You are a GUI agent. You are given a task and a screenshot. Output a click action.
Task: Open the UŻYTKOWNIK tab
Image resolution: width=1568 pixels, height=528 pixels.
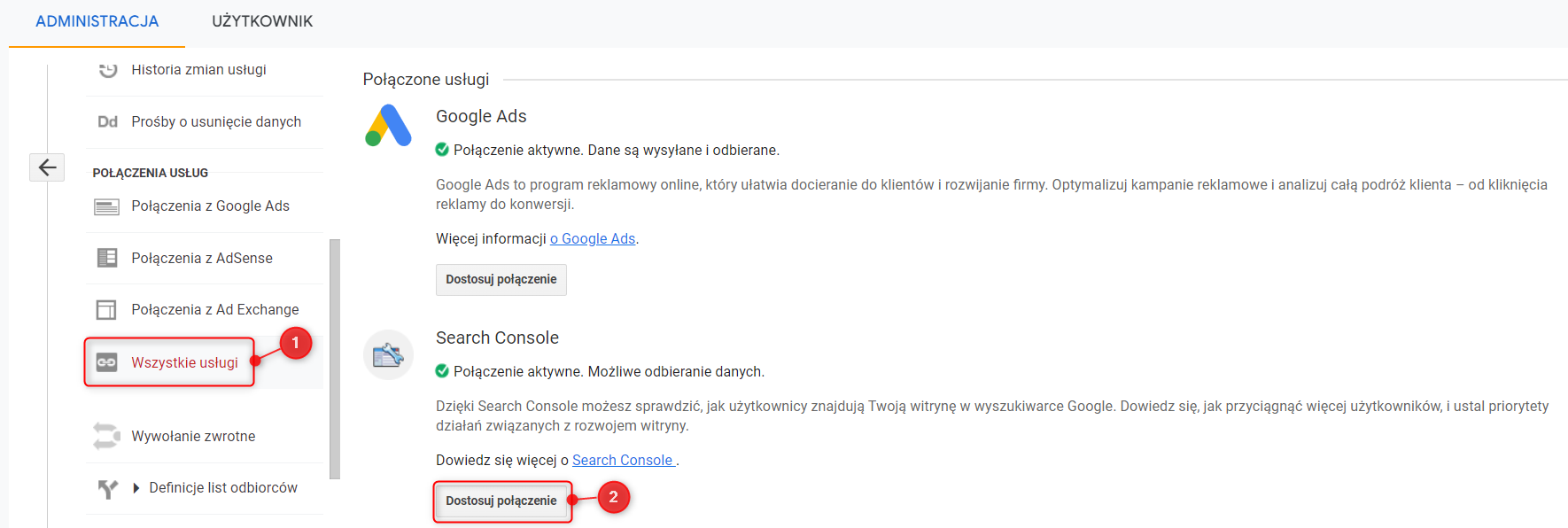262,21
